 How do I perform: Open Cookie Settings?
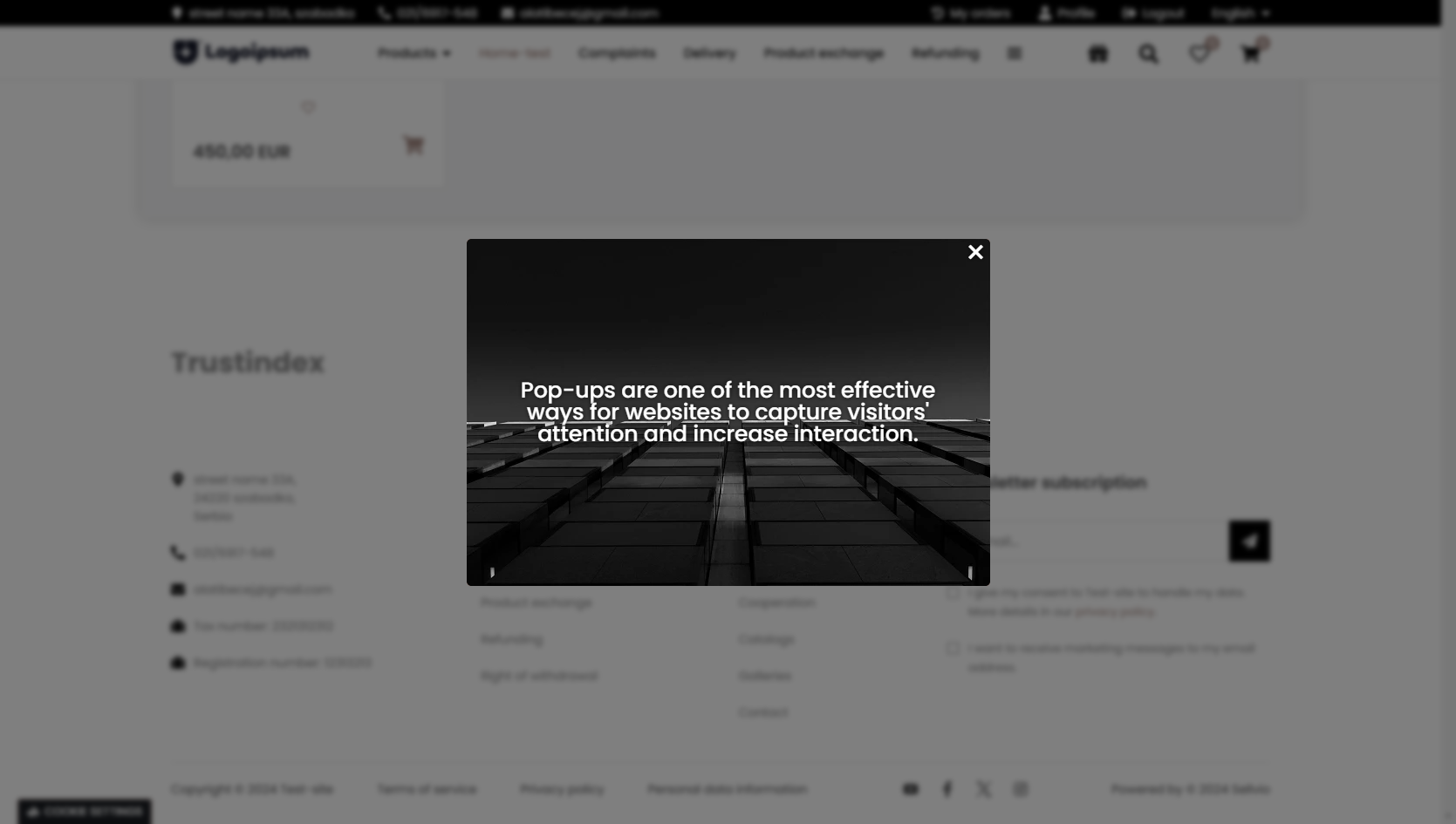[84, 811]
